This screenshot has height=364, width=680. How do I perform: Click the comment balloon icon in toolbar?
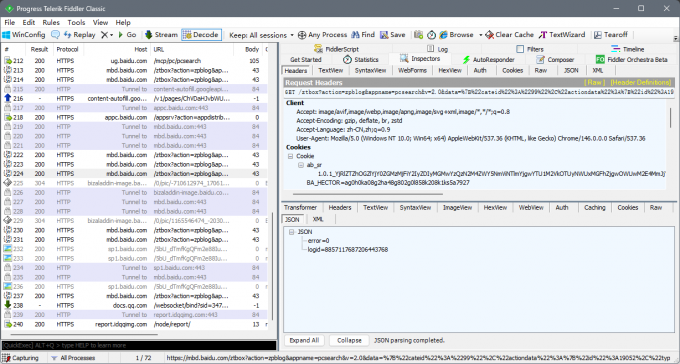point(55,35)
